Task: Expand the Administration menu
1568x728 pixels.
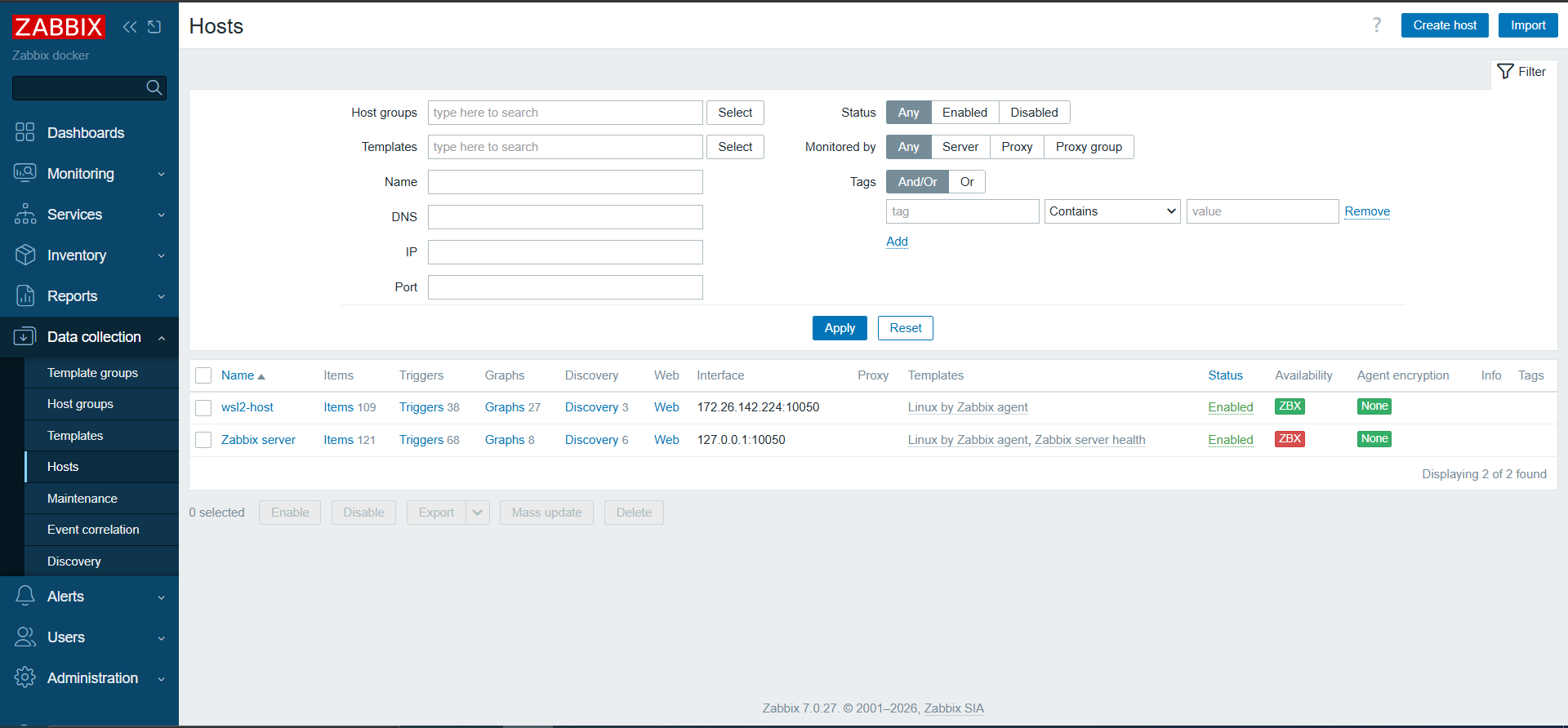Action: pyautogui.click(x=89, y=678)
